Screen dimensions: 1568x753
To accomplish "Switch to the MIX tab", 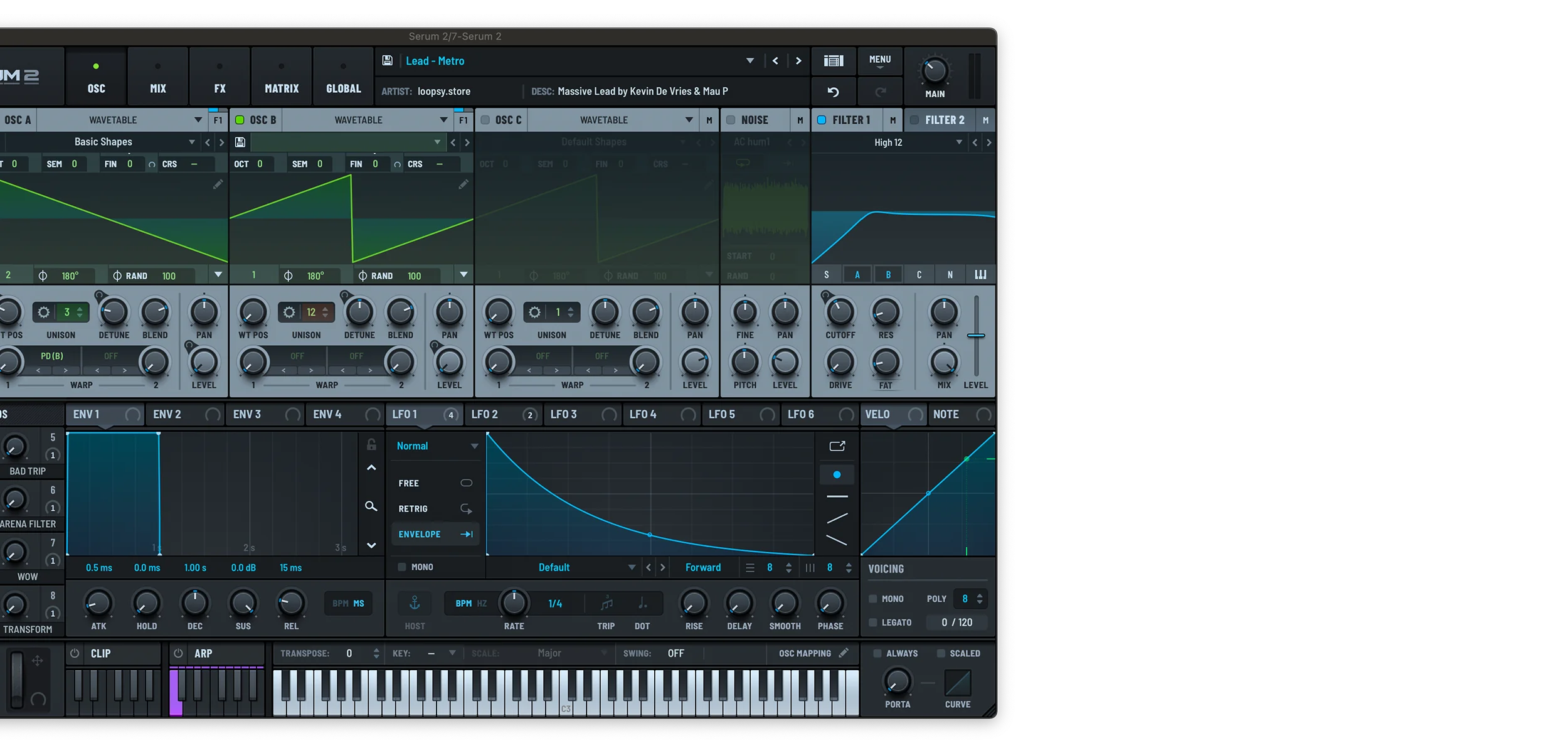I will click(157, 76).
